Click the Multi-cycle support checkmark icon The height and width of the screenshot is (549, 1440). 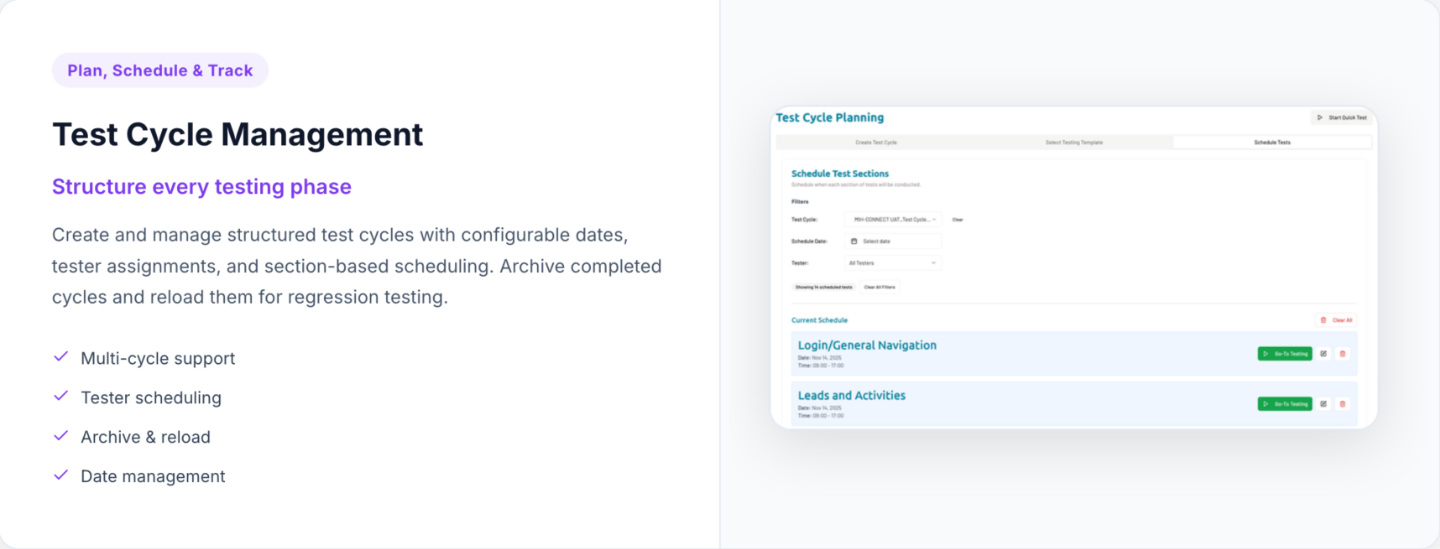(61, 357)
